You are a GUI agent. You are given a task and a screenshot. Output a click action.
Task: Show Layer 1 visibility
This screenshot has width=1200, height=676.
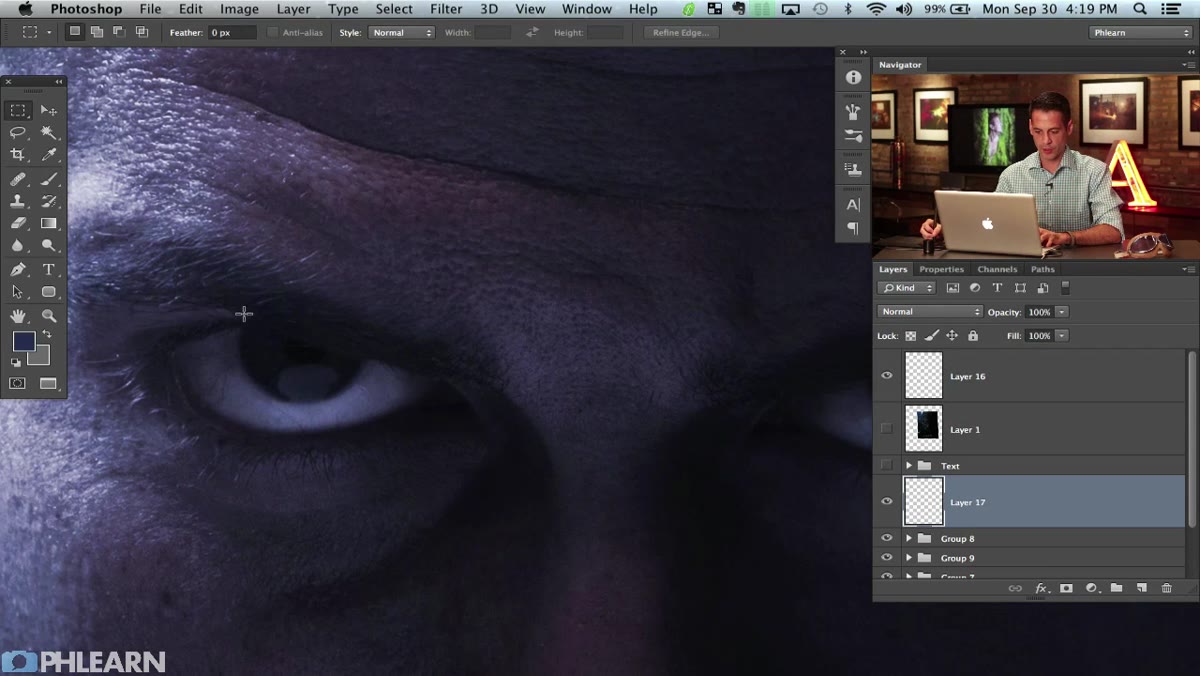click(x=886, y=429)
